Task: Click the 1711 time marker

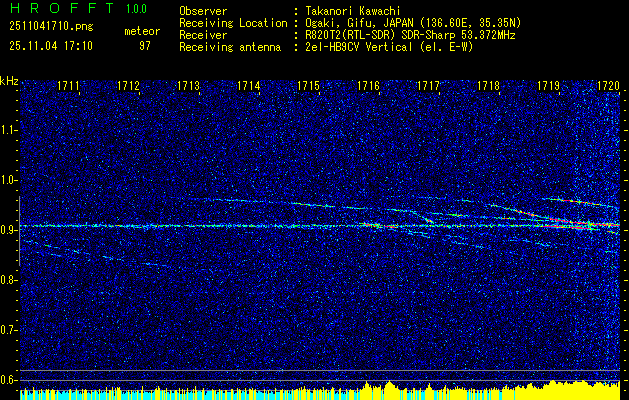Action: click(x=68, y=85)
